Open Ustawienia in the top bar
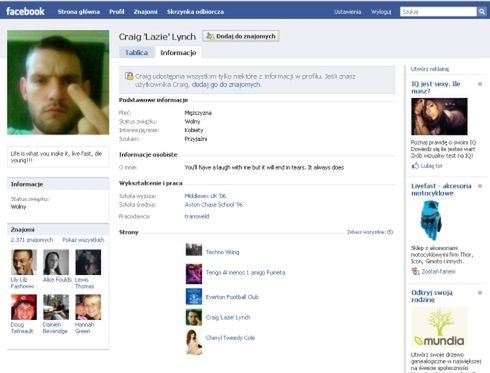This screenshot has width=490, height=373. point(348,12)
